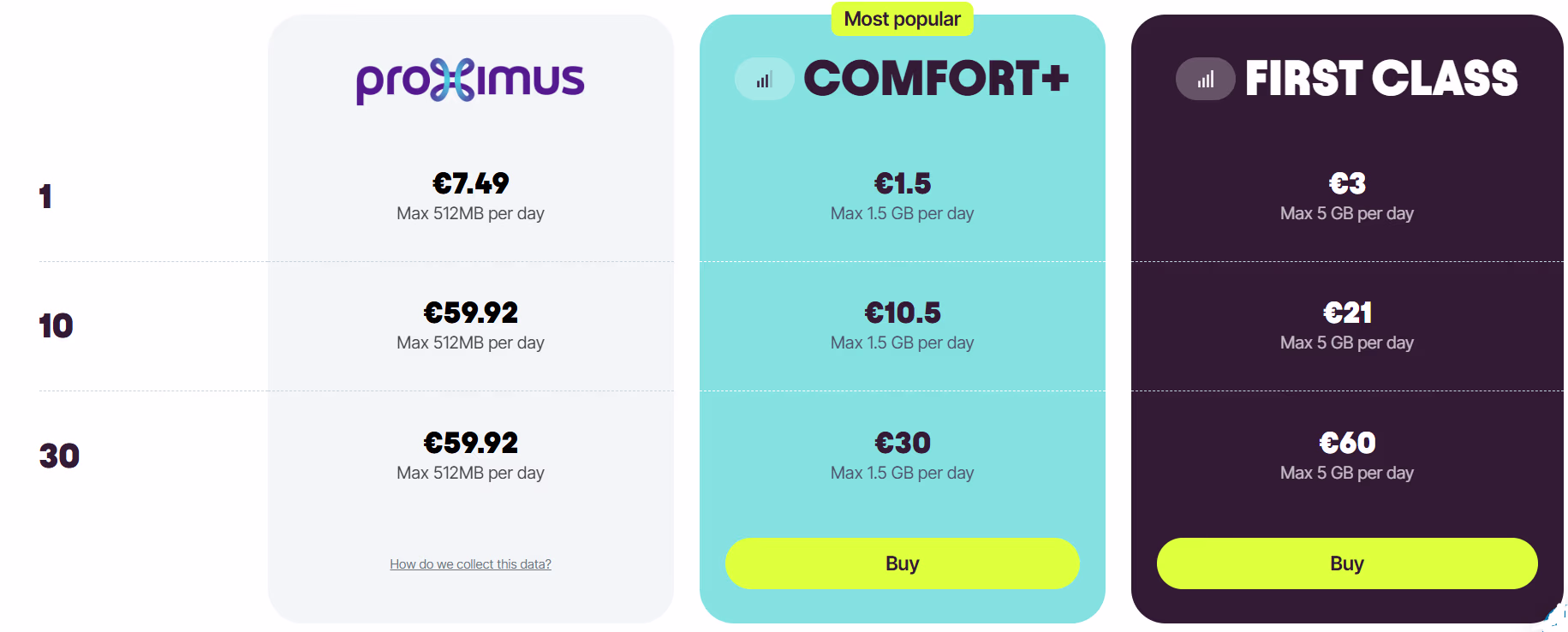Click 'Max 5 GB per day' under €60
The height and width of the screenshot is (632, 1568).
tap(1346, 473)
